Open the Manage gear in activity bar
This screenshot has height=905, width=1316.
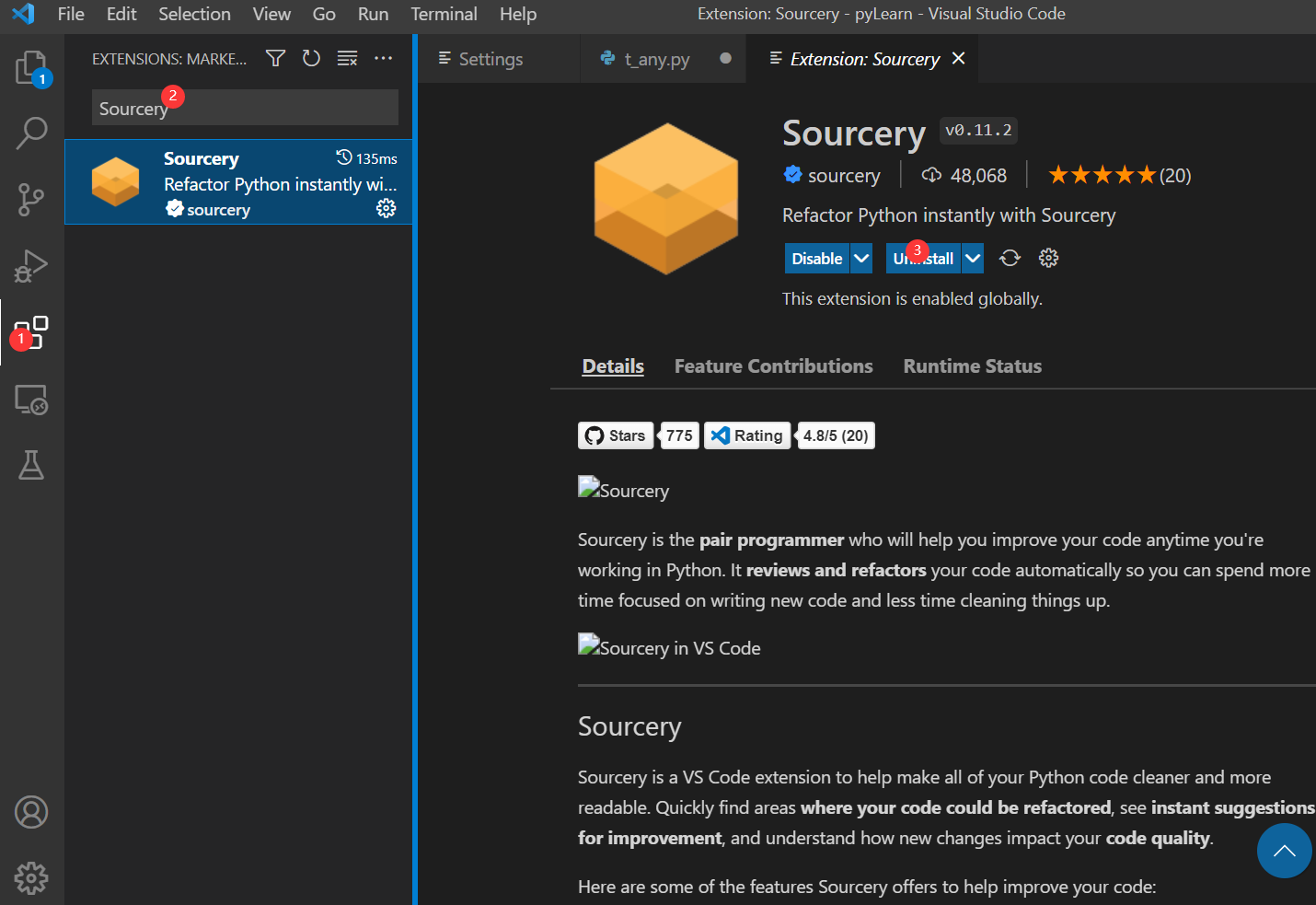[31, 878]
